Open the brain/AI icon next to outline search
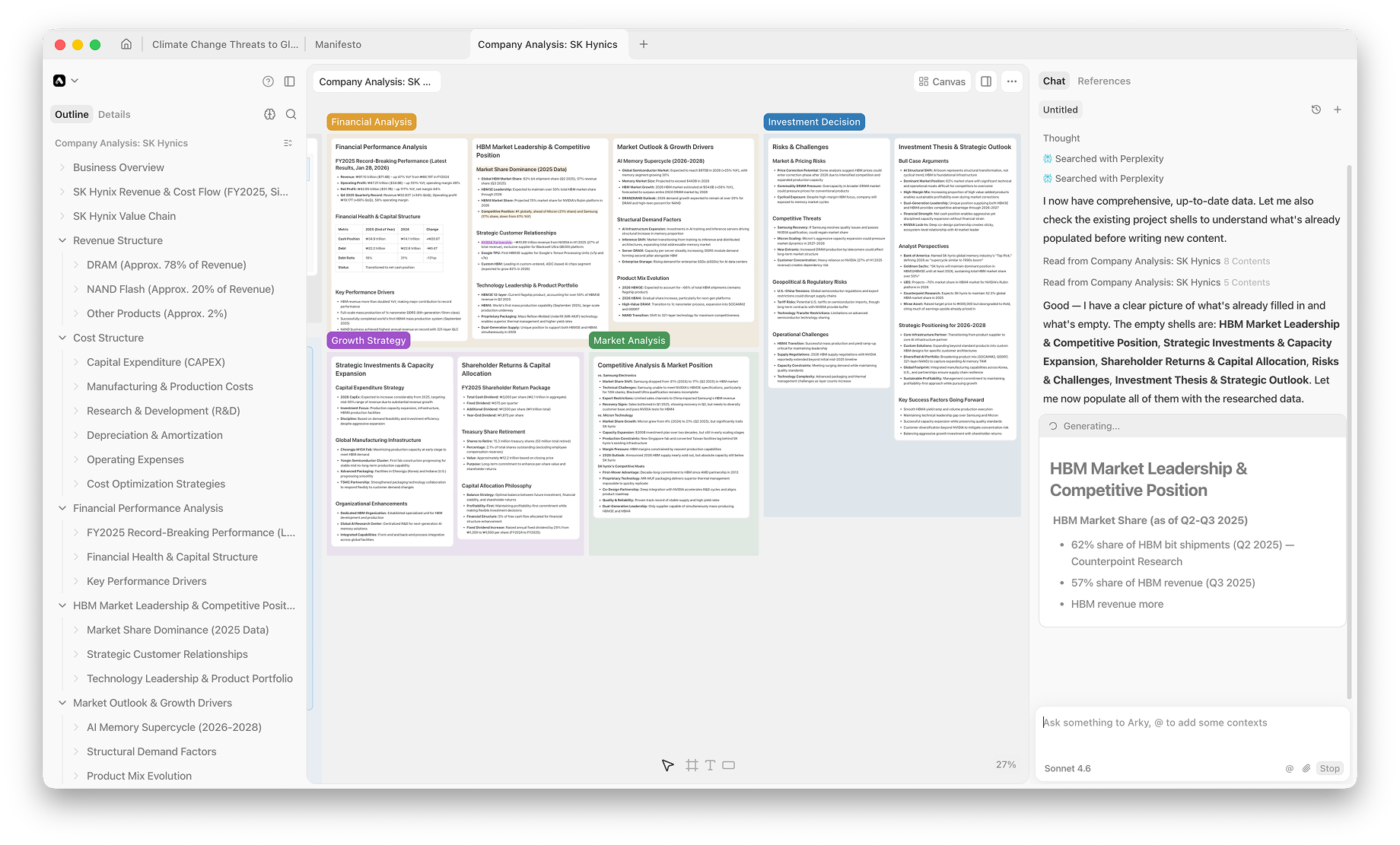Image resolution: width=1400 pixels, height=845 pixels. pos(270,114)
